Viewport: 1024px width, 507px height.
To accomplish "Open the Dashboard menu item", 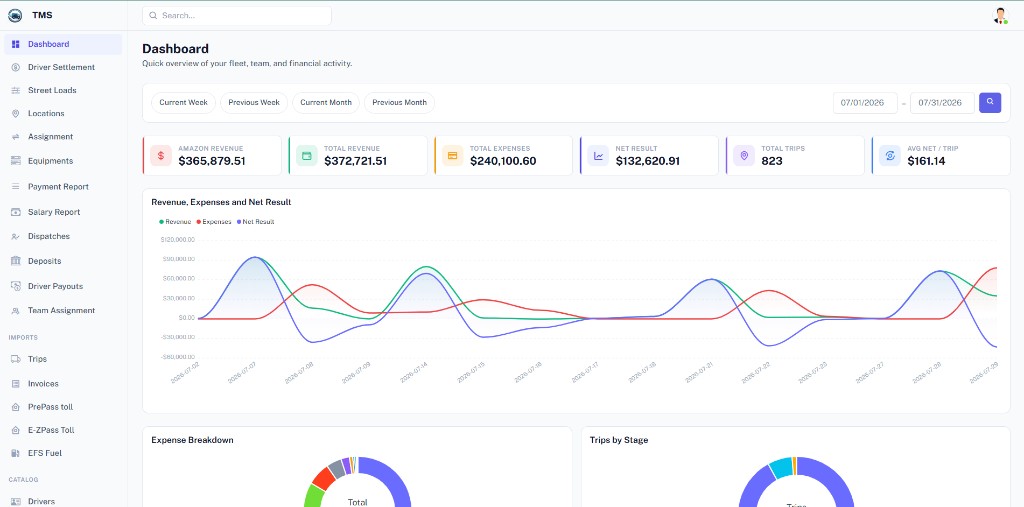I will click(x=63, y=44).
